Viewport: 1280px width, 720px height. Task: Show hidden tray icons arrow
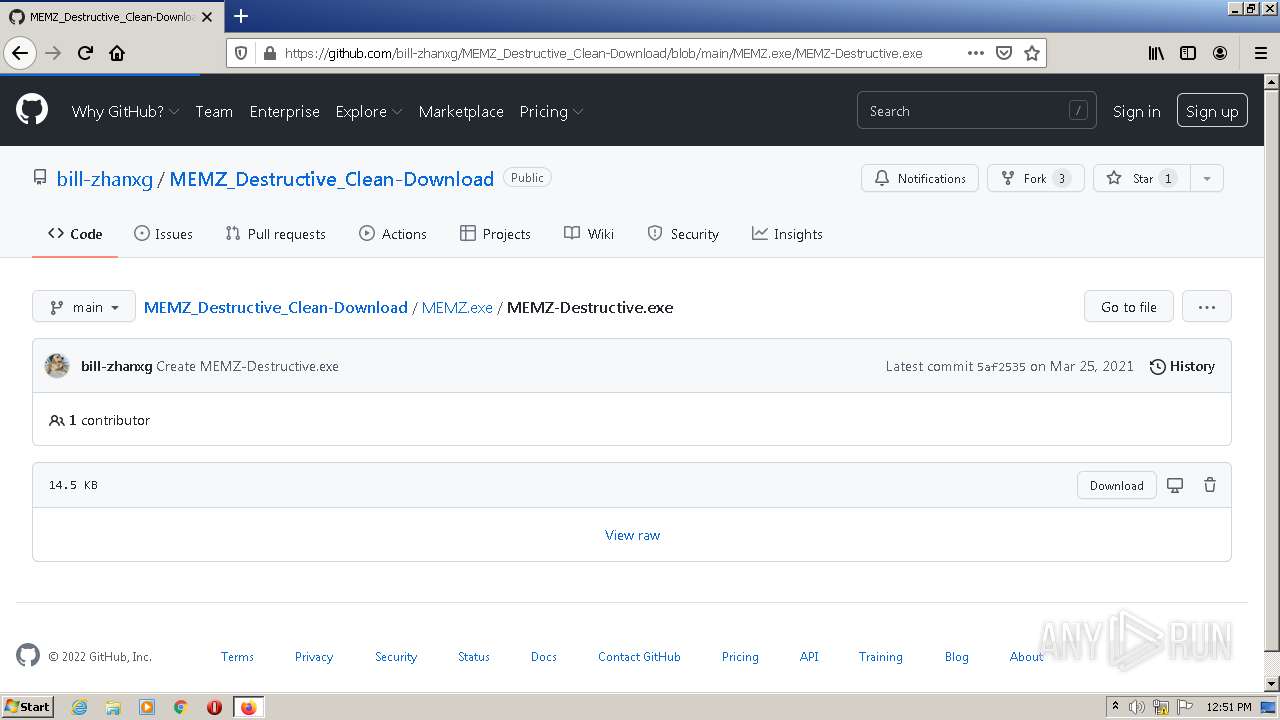pyautogui.click(x=1115, y=707)
